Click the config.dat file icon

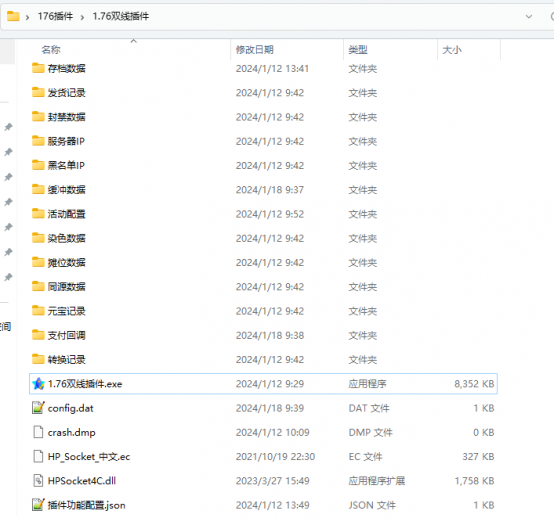point(38,408)
